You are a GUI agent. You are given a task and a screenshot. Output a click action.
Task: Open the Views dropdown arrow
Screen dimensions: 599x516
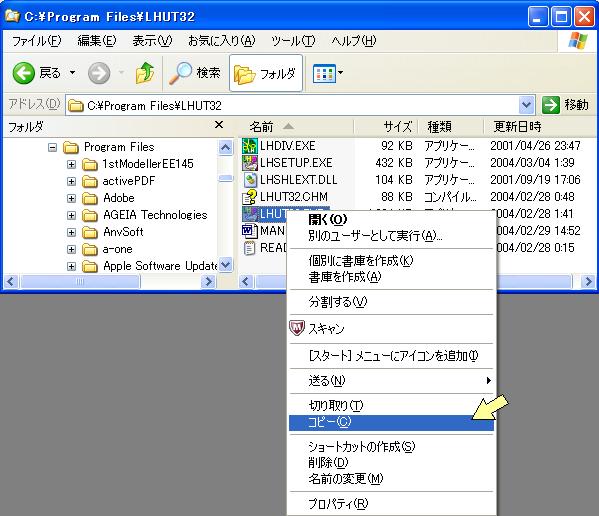coord(340,73)
